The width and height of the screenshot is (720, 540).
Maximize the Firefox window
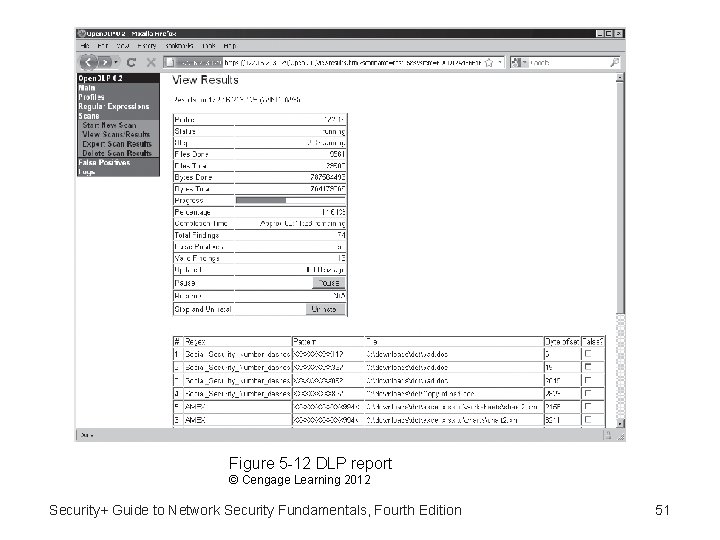(609, 34)
